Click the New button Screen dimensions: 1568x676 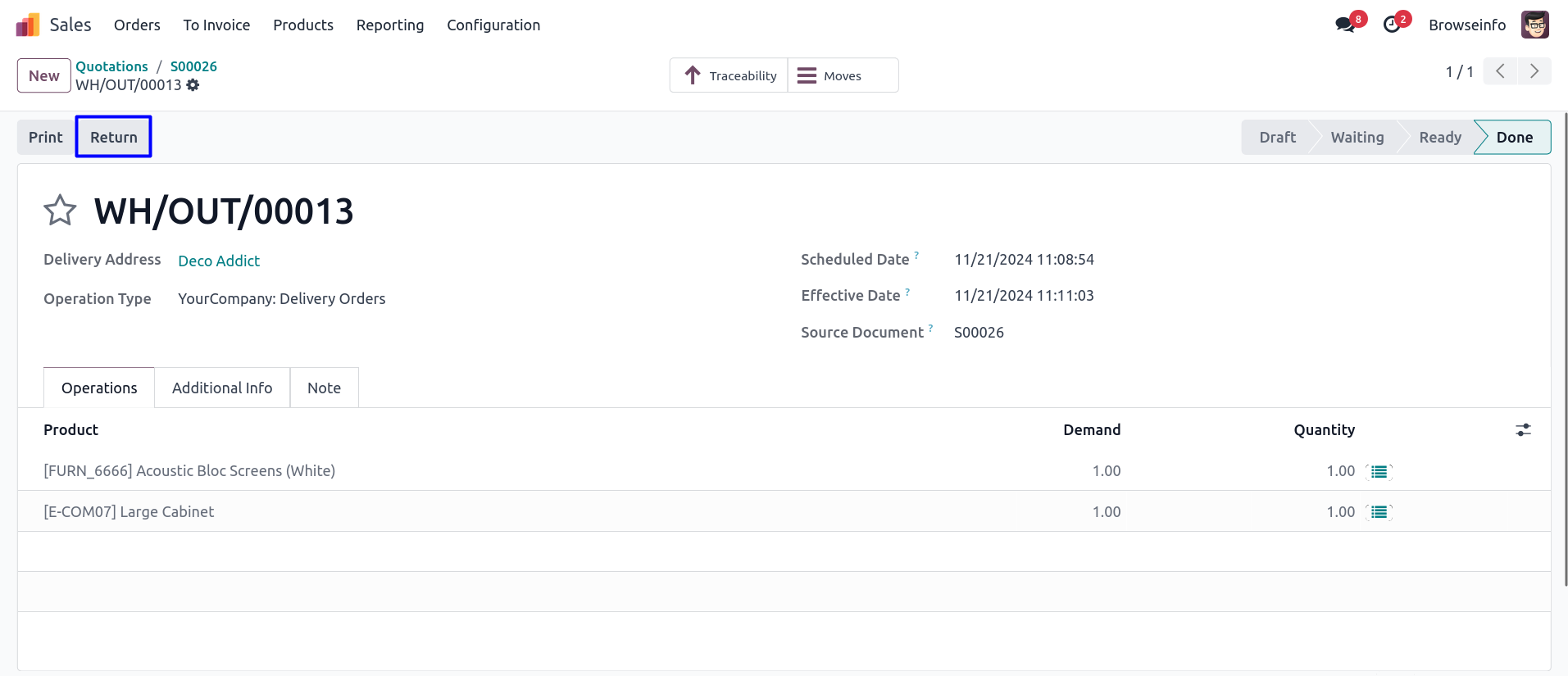coord(44,75)
